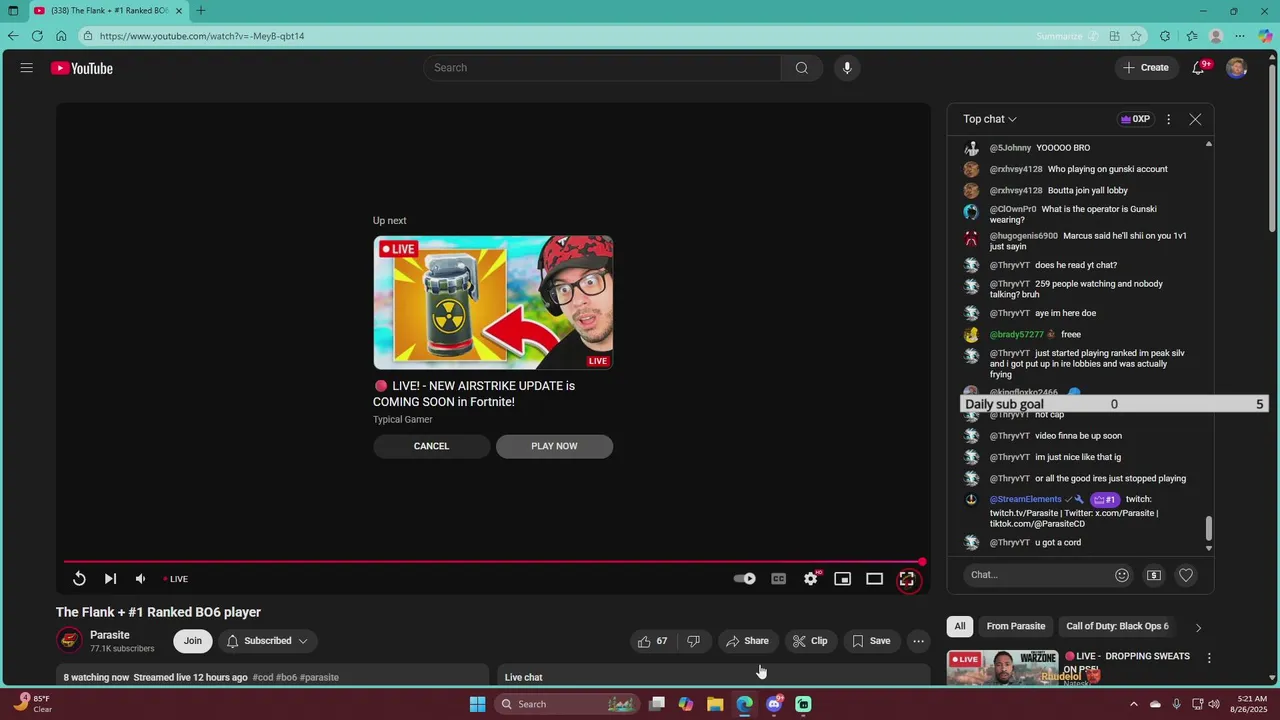The image size is (1280, 720).
Task: Toggle the autoplay switch in player
Action: 745,579
